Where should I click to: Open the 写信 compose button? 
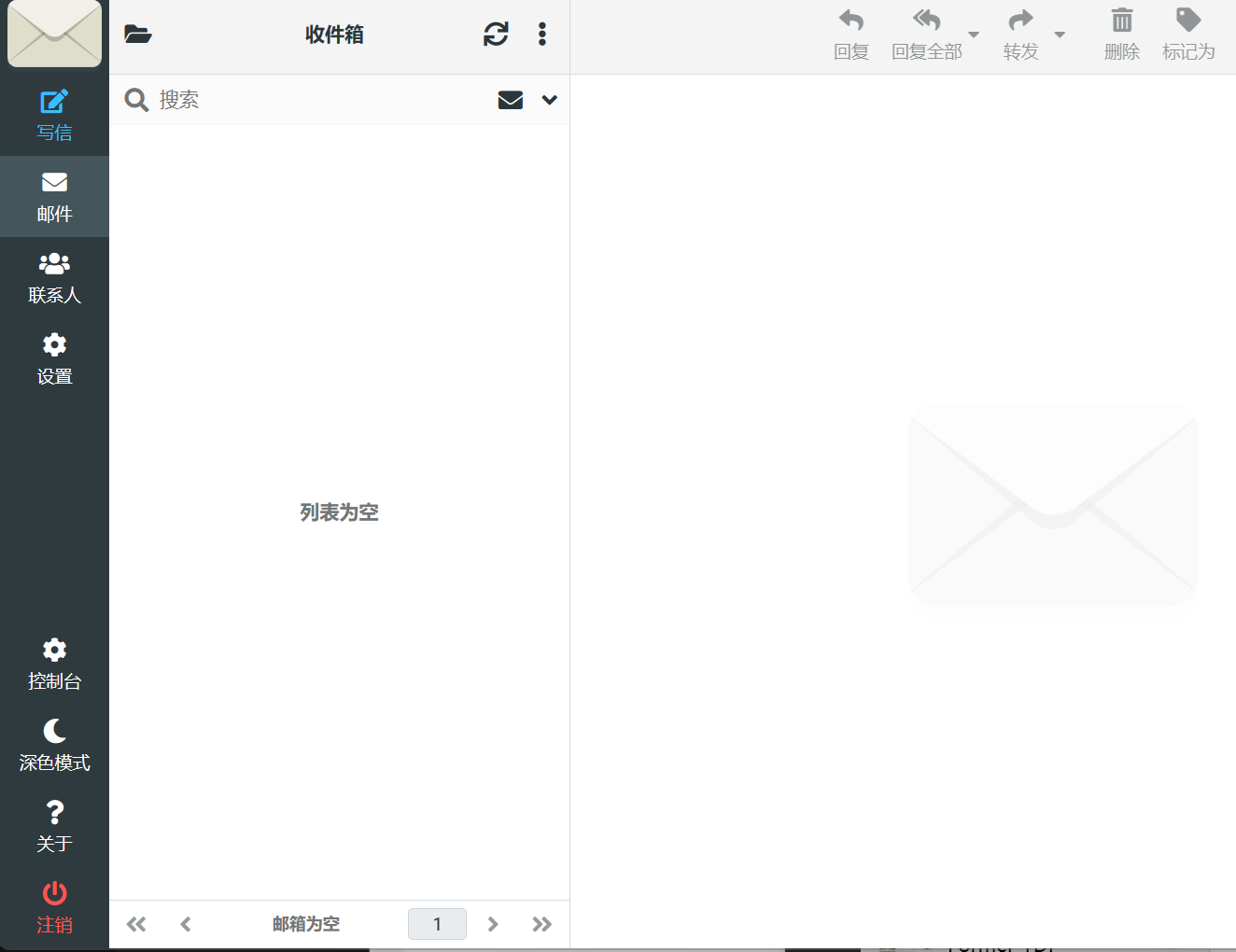click(54, 115)
